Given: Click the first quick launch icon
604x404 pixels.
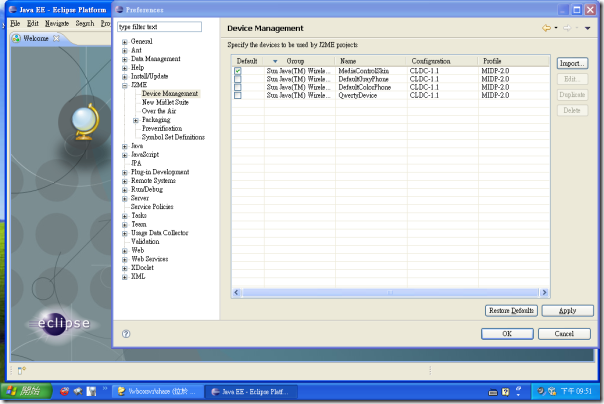Looking at the screenshot, I should (x=64, y=391).
